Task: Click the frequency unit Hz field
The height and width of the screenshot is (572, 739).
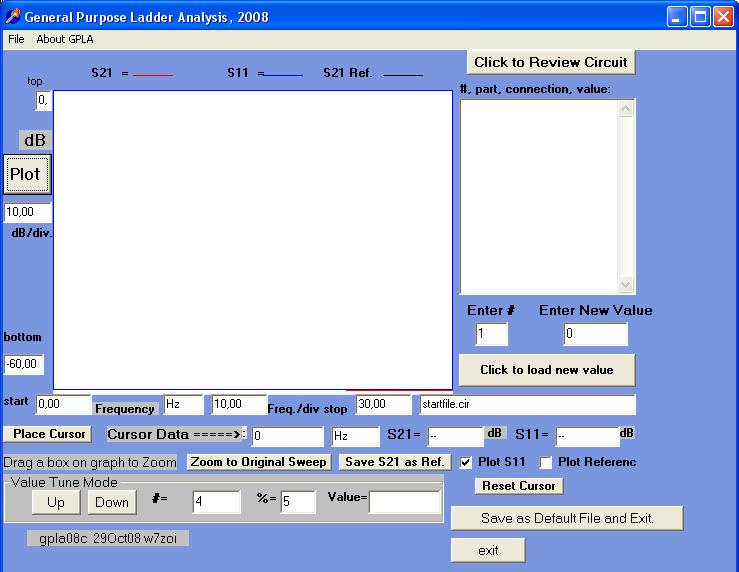Action: click(x=183, y=405)
